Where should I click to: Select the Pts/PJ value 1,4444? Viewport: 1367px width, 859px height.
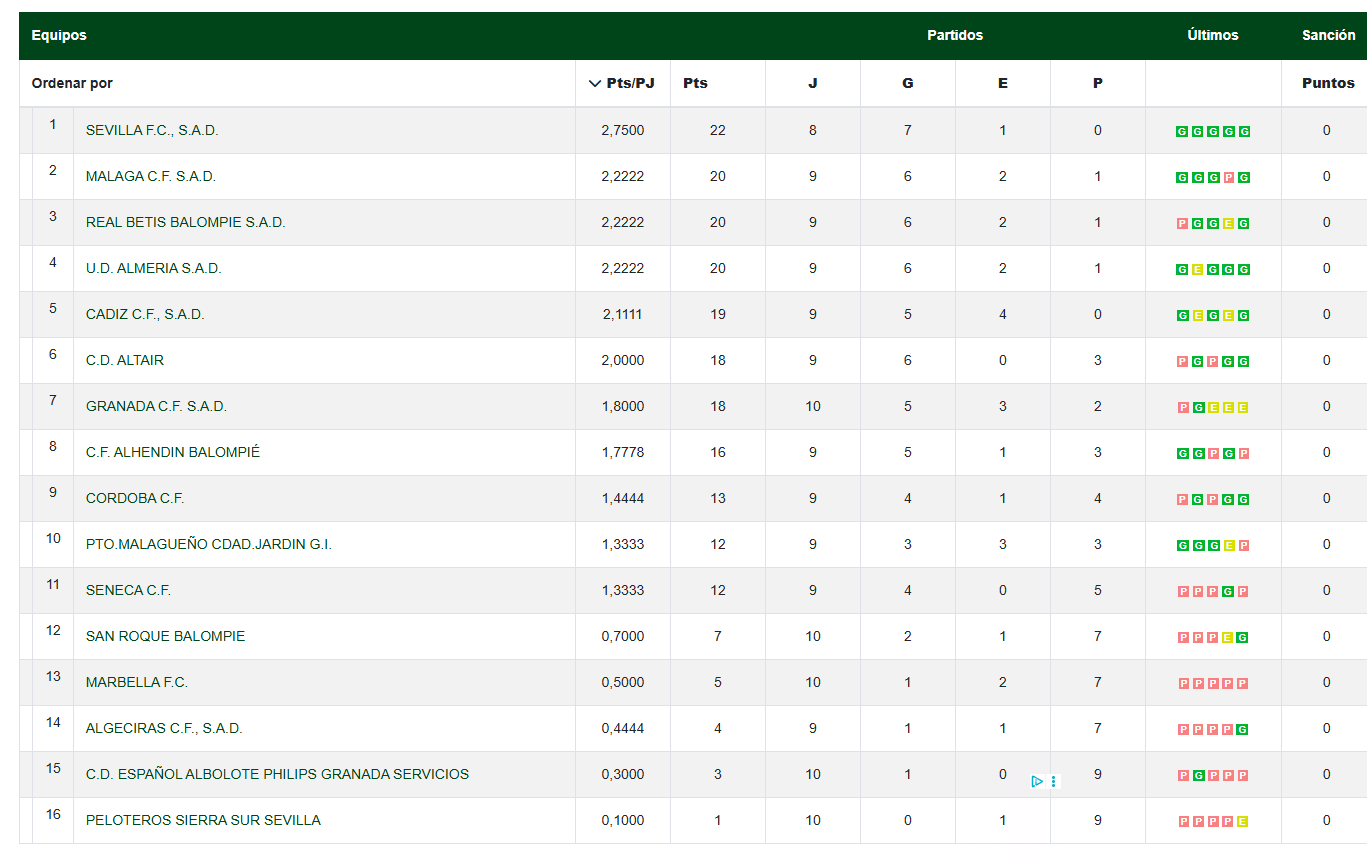pyautogui.click(x=623, y=498)
